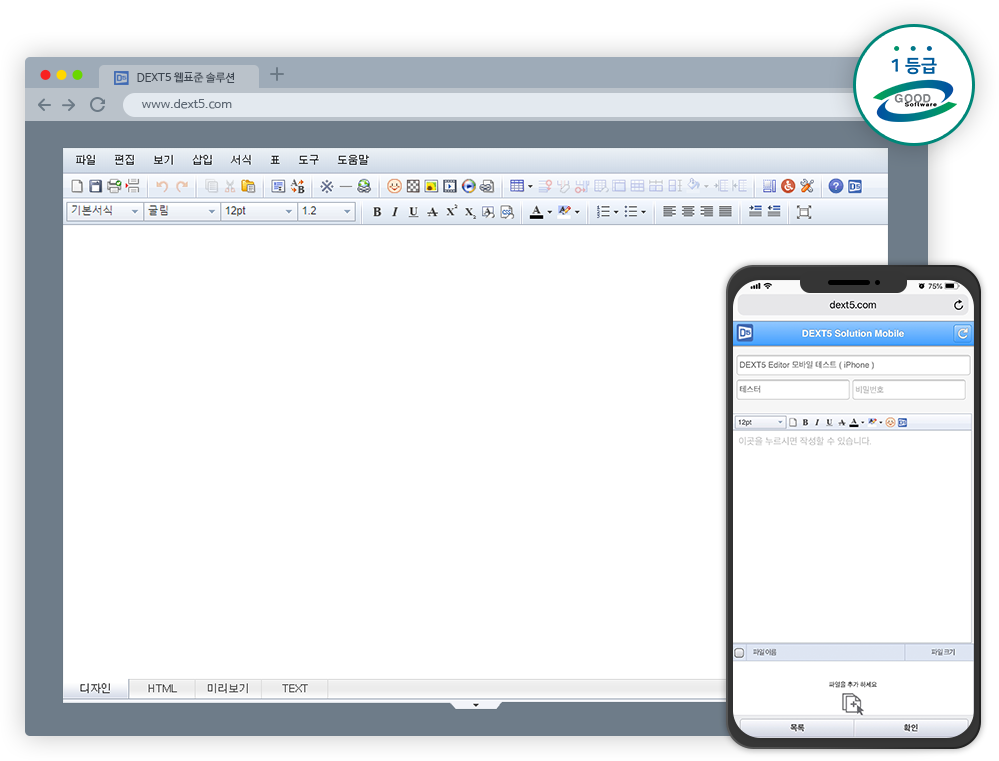Screen dimensions: 999x761
Task: Click the accessibility check wheelchair icon
Action: point(788,186)
